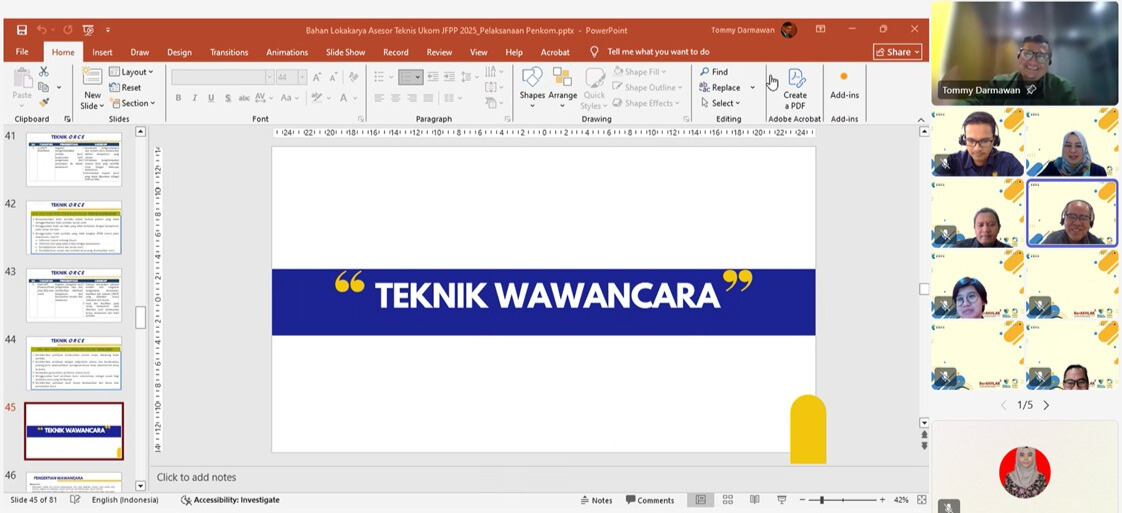The image size is (1122, 513).
Task: Start Slide Show from status bar
Action: pyautogui.click(x=784, y=500)
